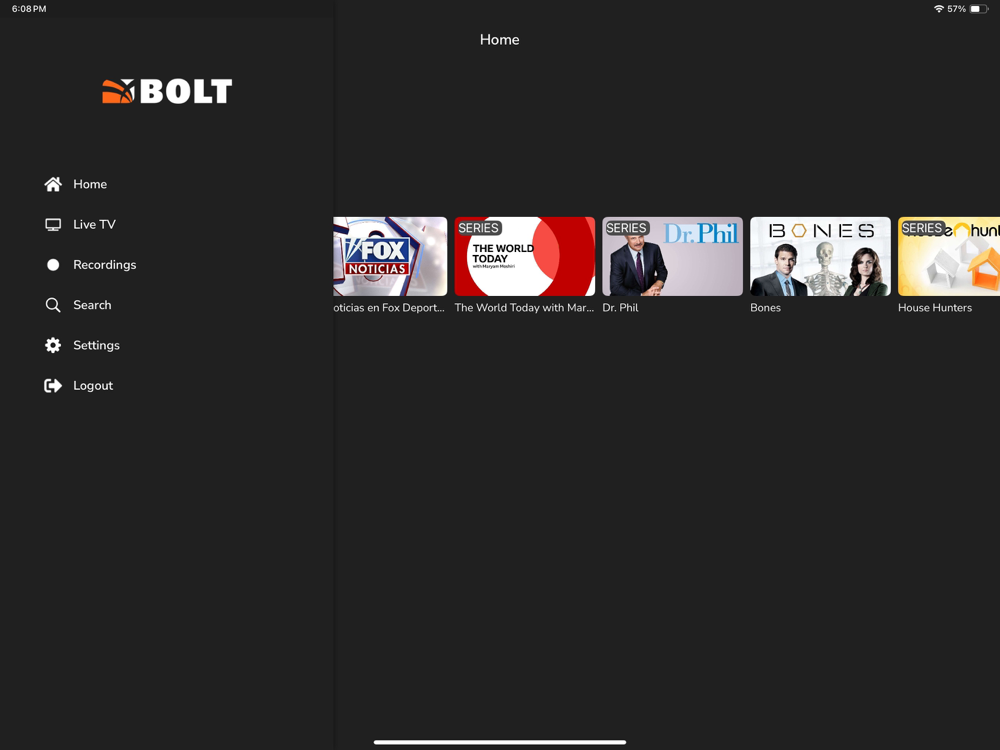Screen dimensions: 1000x750
Task: Open the Dr. Phil show thumbnail
Action: [x=673, y=256]
